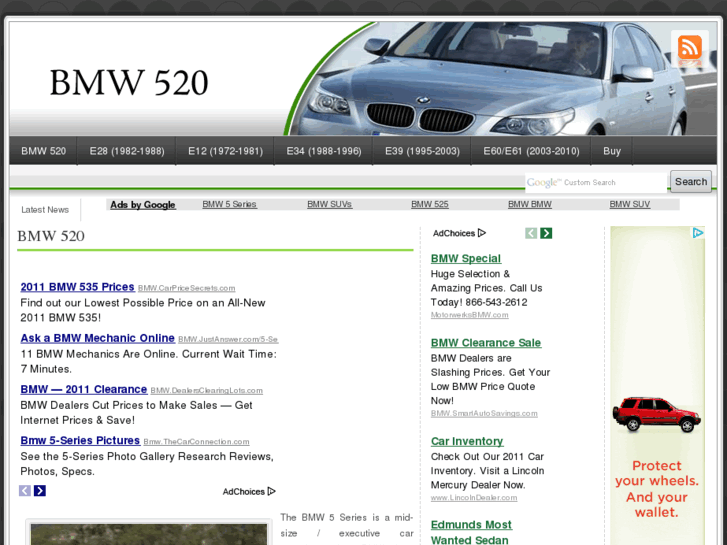This screenshot has height=545, width=727.
Task: Click the BMW 520 article heading
Action: click(x=51, y=236)
